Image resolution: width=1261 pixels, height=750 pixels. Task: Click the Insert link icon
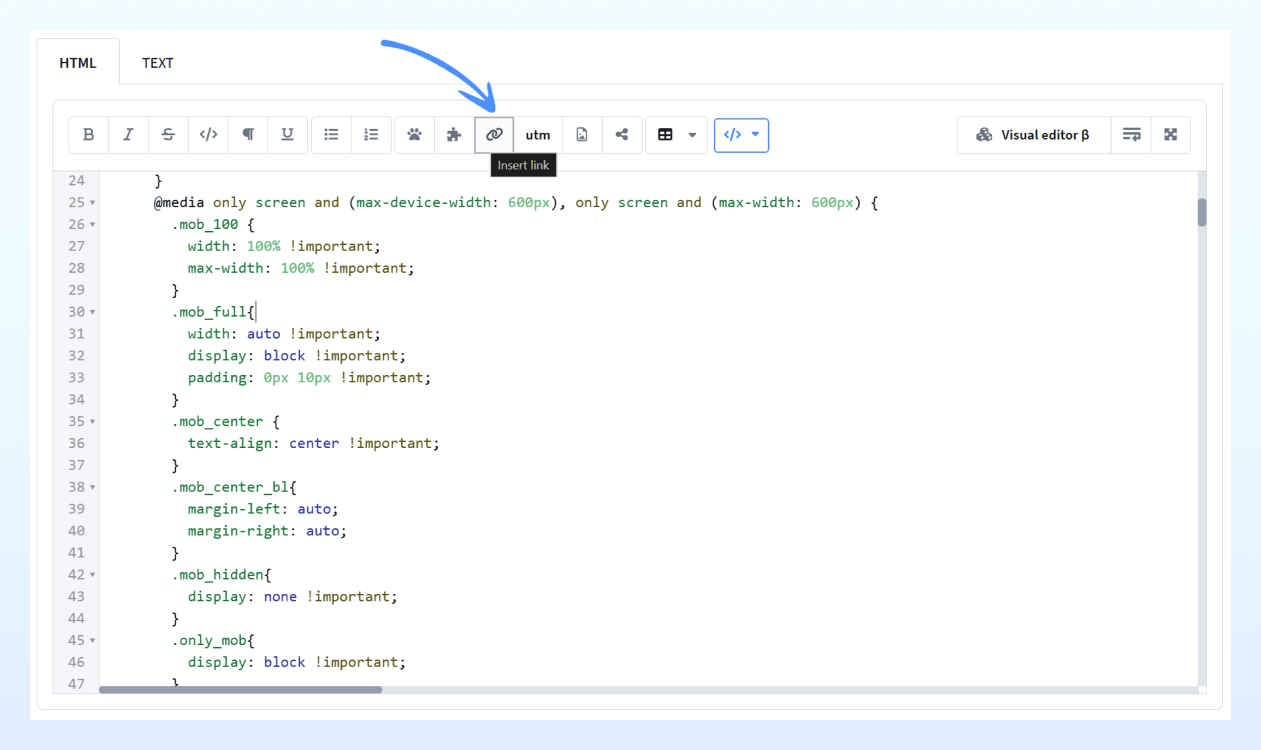point(494,135)
